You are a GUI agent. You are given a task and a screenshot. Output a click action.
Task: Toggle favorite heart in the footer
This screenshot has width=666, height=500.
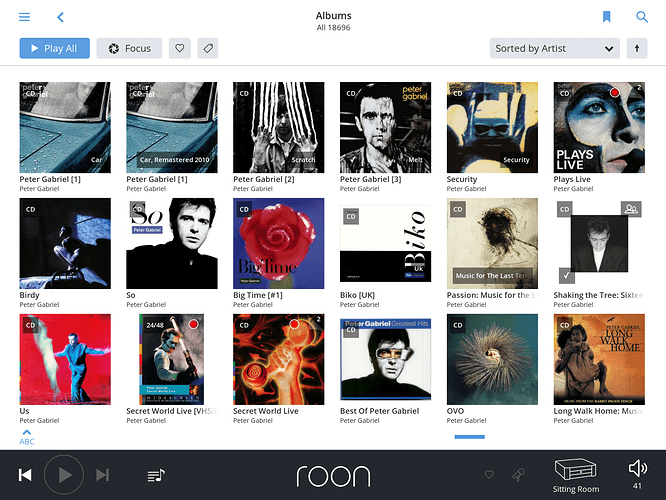pyautogui.click(x=489, y=474)
